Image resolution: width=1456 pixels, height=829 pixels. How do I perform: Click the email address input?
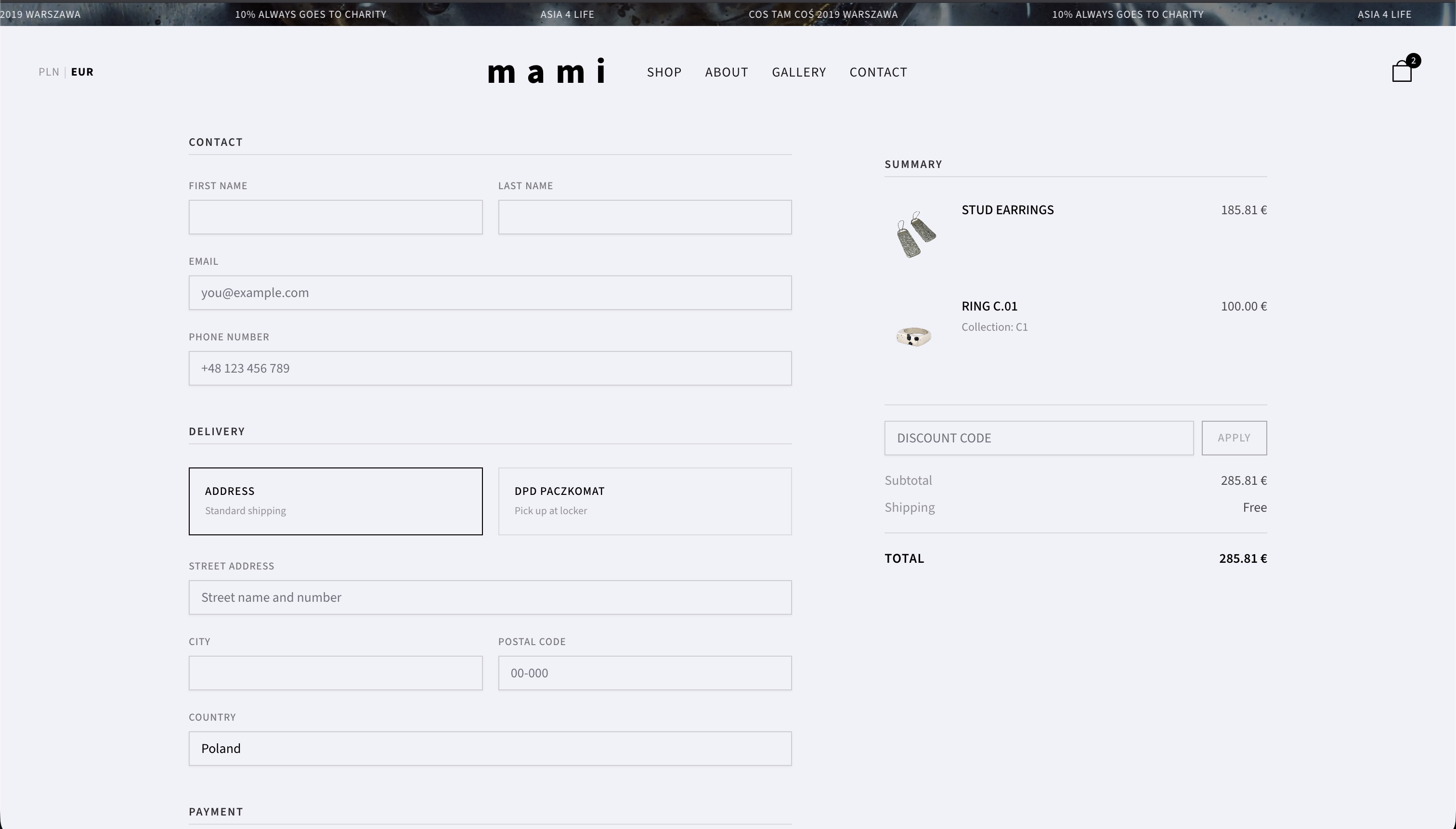(490, 292)
